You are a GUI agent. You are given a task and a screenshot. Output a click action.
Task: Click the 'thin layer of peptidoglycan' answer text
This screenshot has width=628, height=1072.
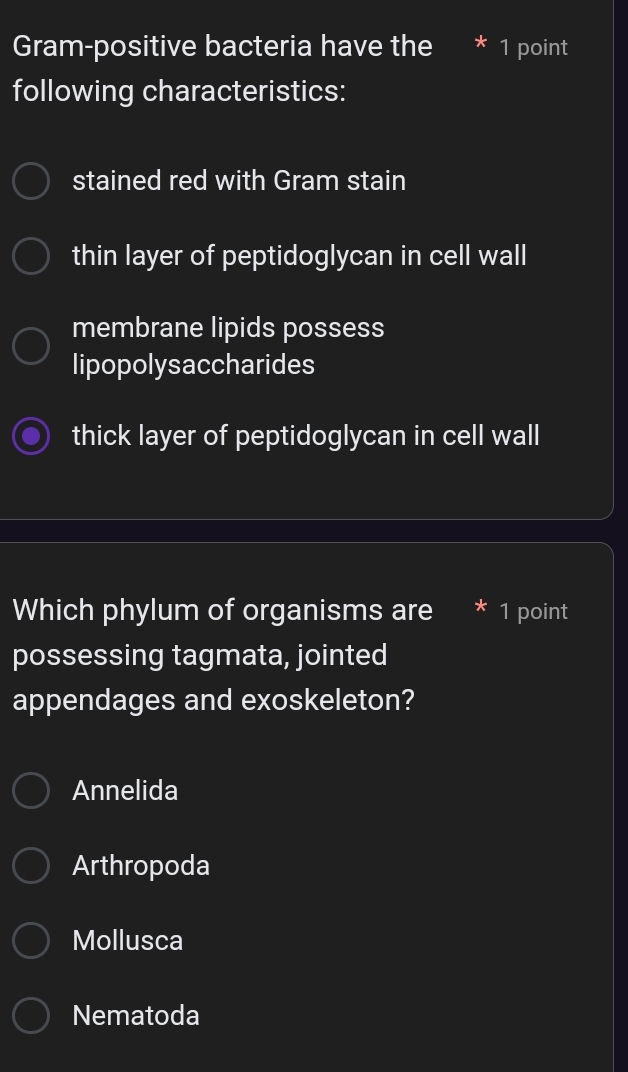pos(300,256)
